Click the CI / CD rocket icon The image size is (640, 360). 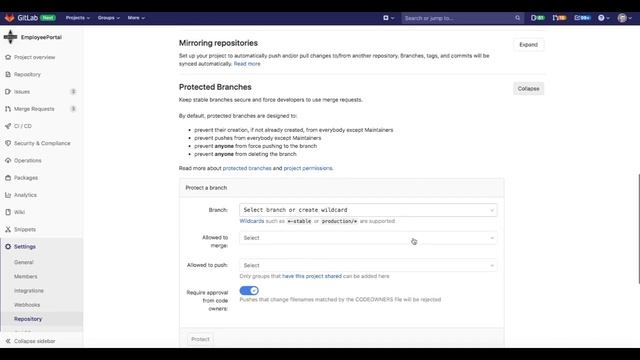click(8, 126)
